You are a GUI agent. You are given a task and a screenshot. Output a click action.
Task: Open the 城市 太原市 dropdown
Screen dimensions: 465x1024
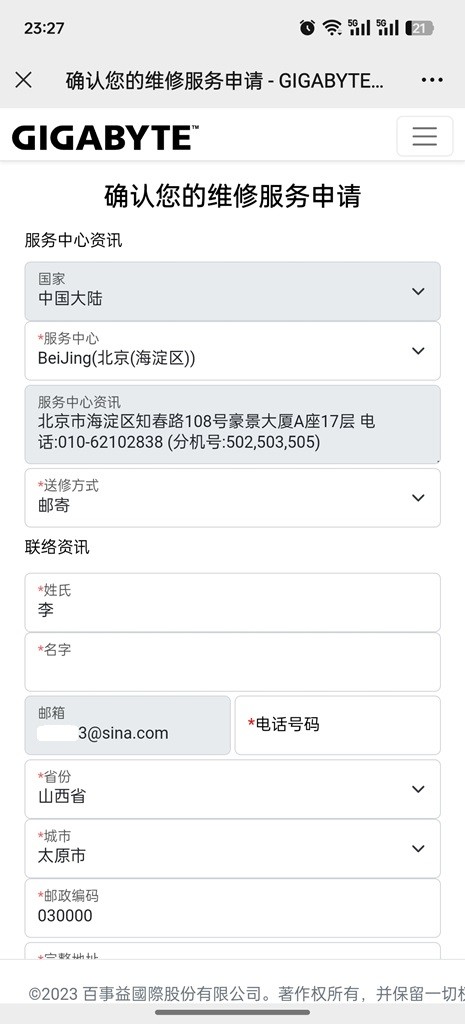pyautogui.click(x=232, y=848)
